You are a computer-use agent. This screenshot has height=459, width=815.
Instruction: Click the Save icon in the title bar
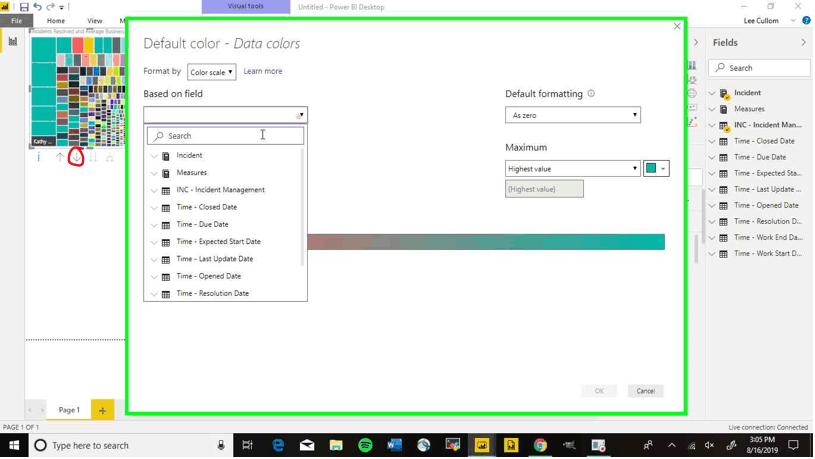click(x=24, y=7)
